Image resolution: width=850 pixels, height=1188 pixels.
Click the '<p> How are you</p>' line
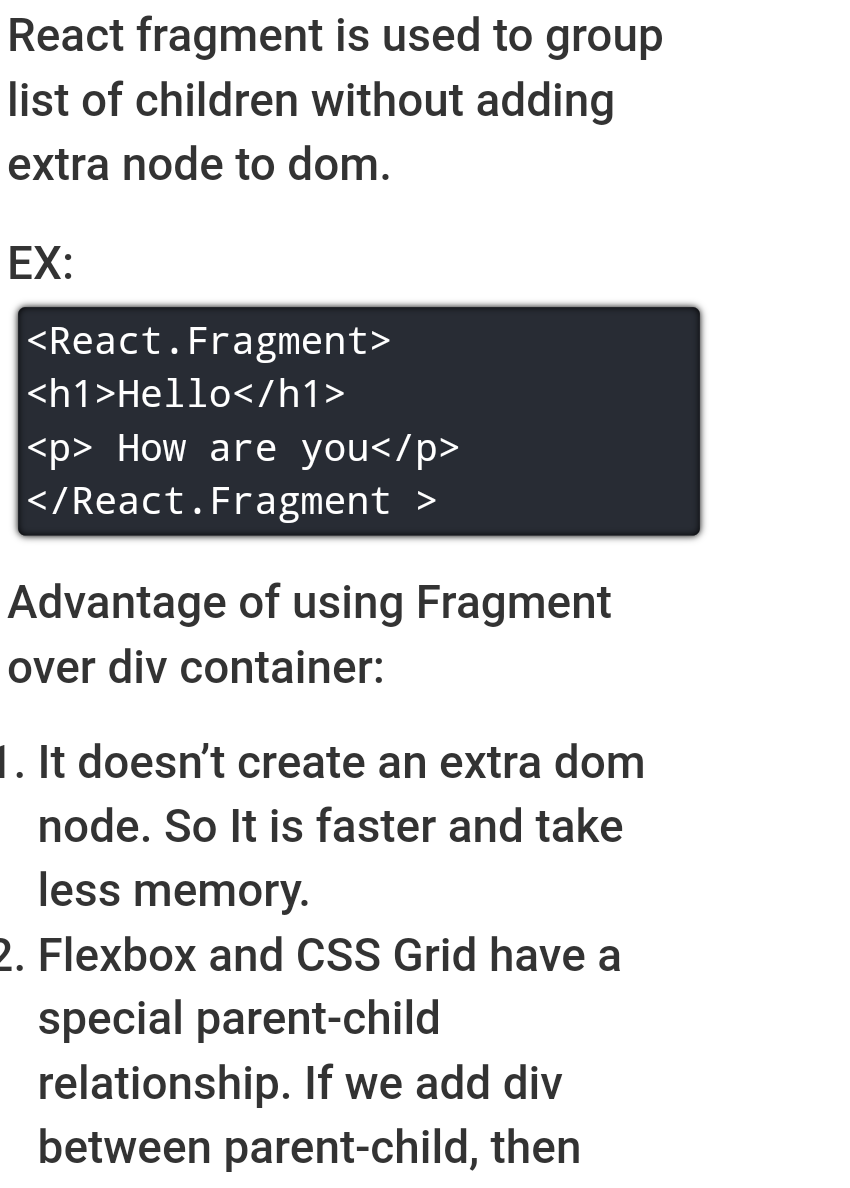click(x=242, y=448)
